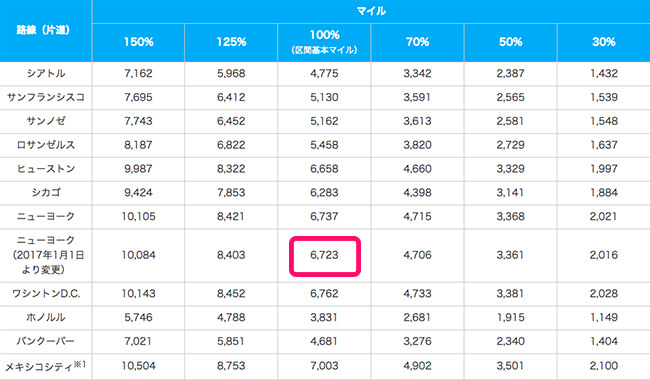Click the 5,130 cell for サンフランシスコ
The height and width of the screenshot is (380, 650).
(x=325, y=97)
